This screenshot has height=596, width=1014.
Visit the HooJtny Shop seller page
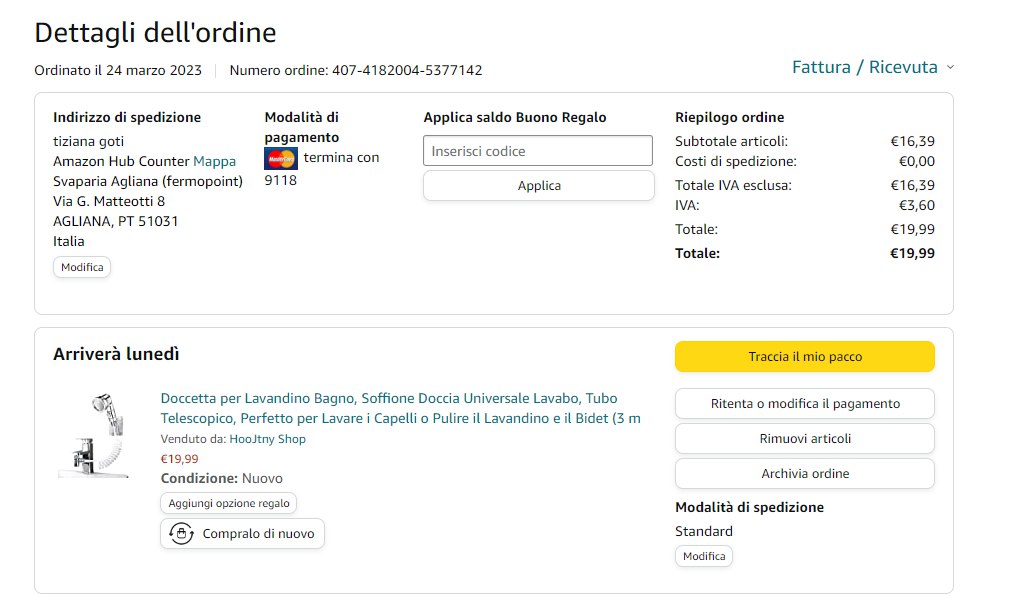tap(268, 439)
